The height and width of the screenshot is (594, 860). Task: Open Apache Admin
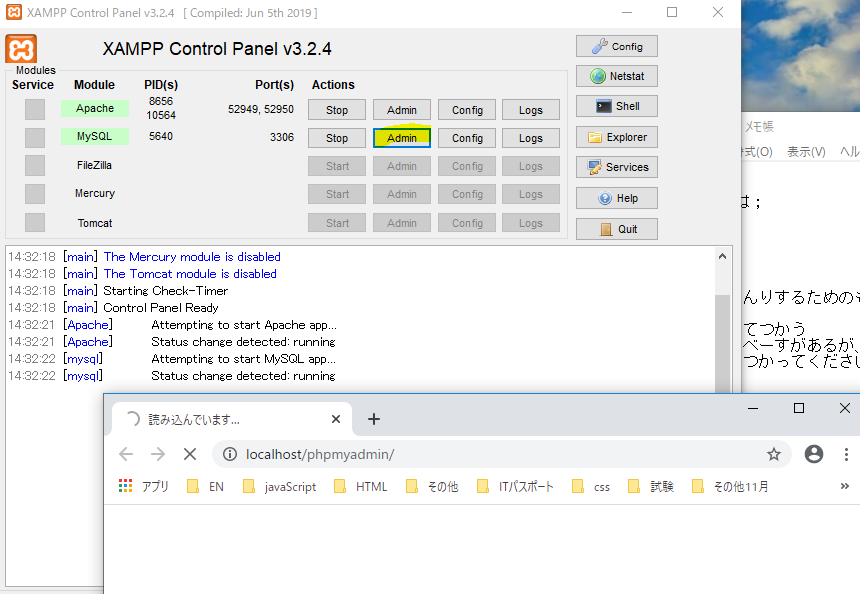(x=401, y=110)
